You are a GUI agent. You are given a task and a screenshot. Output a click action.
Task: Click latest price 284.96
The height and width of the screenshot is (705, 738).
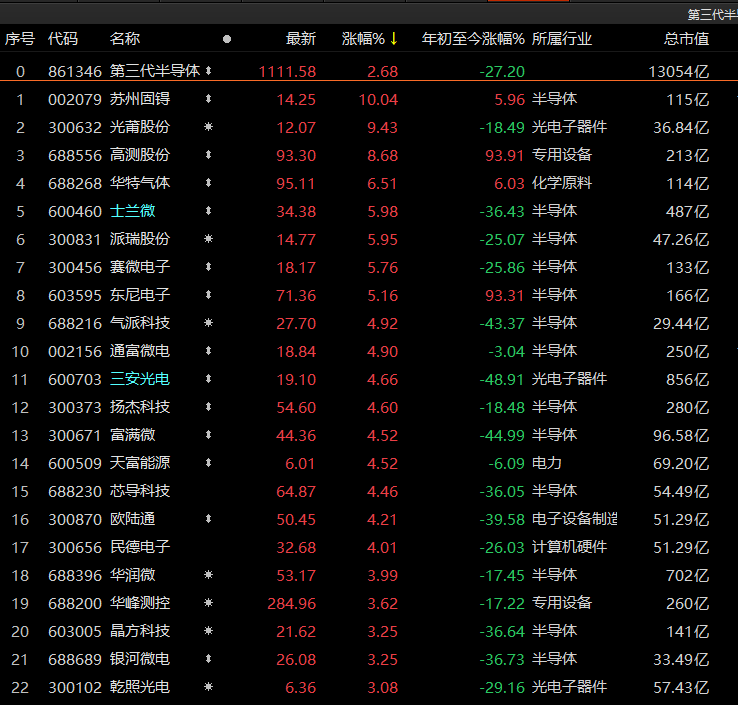click(x=292, y=603)
